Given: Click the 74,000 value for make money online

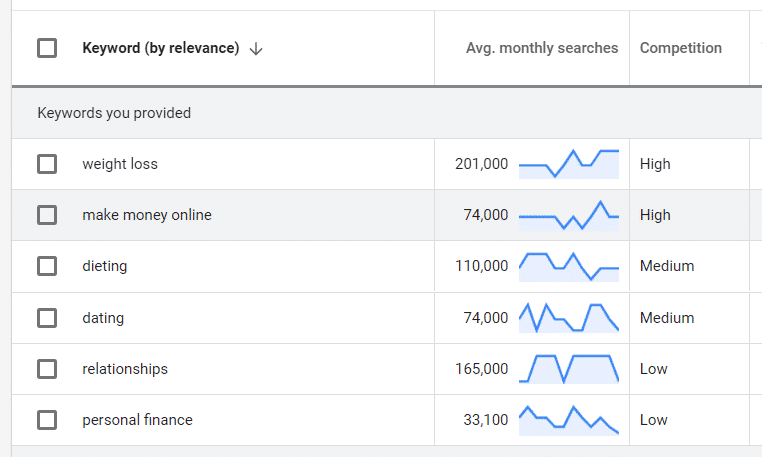Looking at the screenshot, I should coord(485,215).
